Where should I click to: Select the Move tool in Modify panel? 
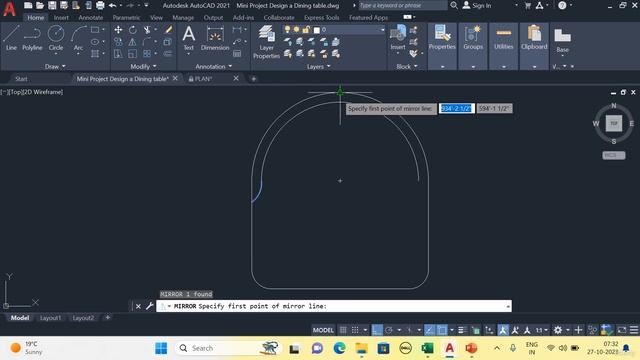(x=118, y=30)
